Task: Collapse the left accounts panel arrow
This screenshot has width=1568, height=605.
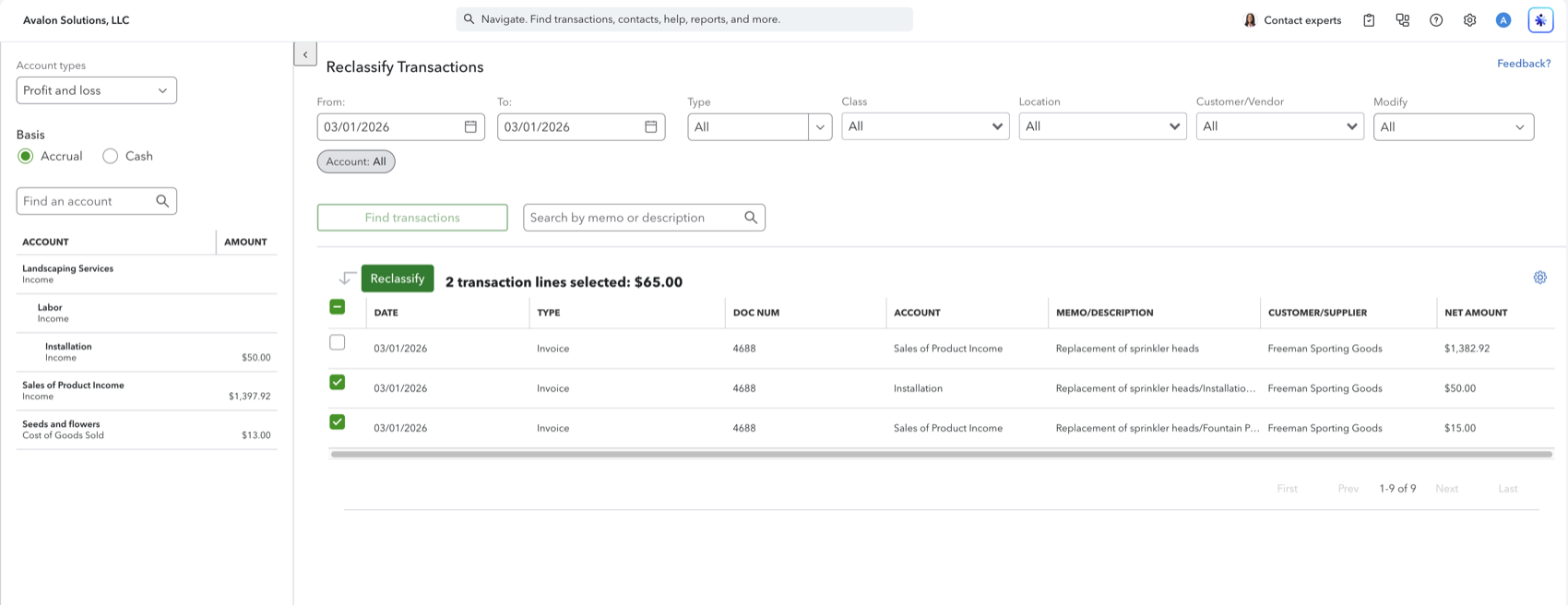Action: (x=305, y=54)
